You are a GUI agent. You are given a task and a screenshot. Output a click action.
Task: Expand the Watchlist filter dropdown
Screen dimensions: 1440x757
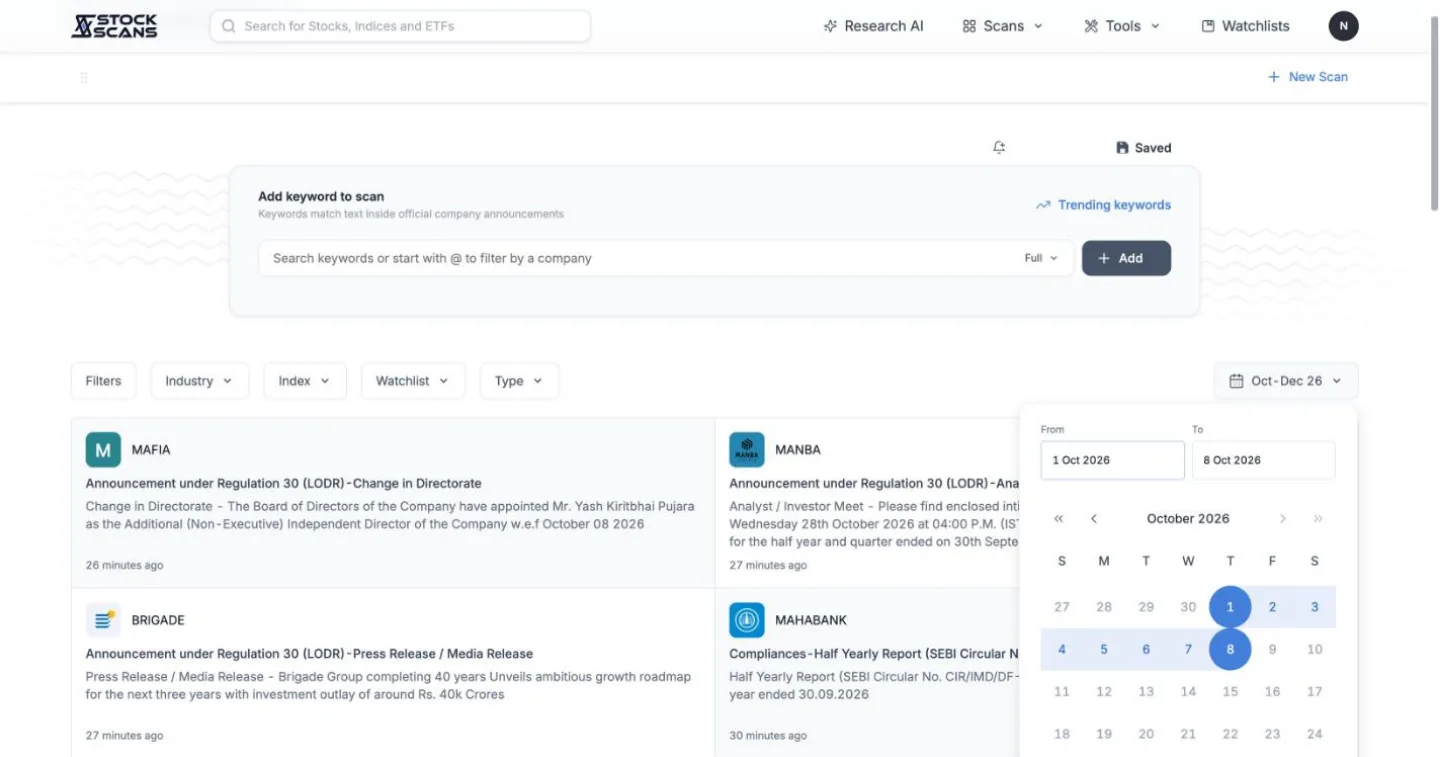tap(413, 381)
